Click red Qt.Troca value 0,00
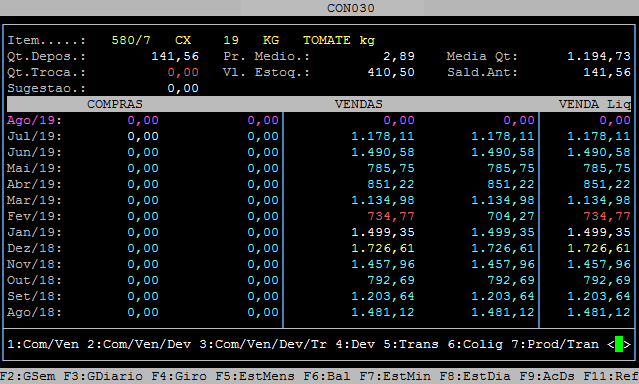This screenshot has width=639, height=384. click(183, 73)
